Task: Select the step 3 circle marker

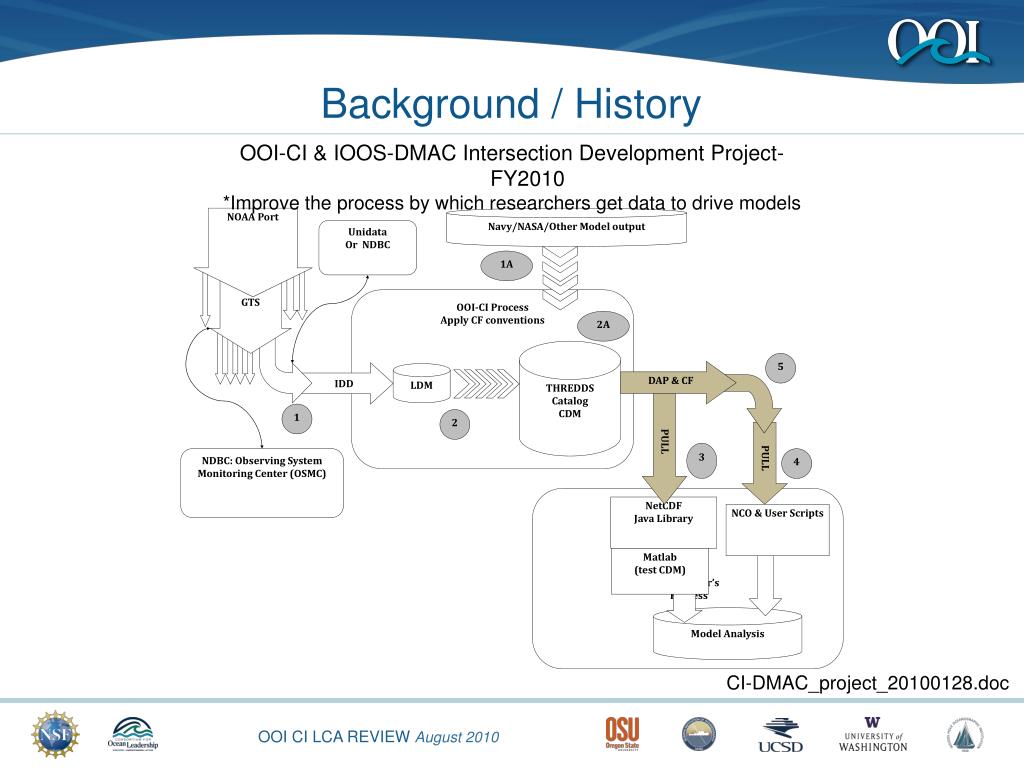Action: pyautogui.click(x=701, y=458)
